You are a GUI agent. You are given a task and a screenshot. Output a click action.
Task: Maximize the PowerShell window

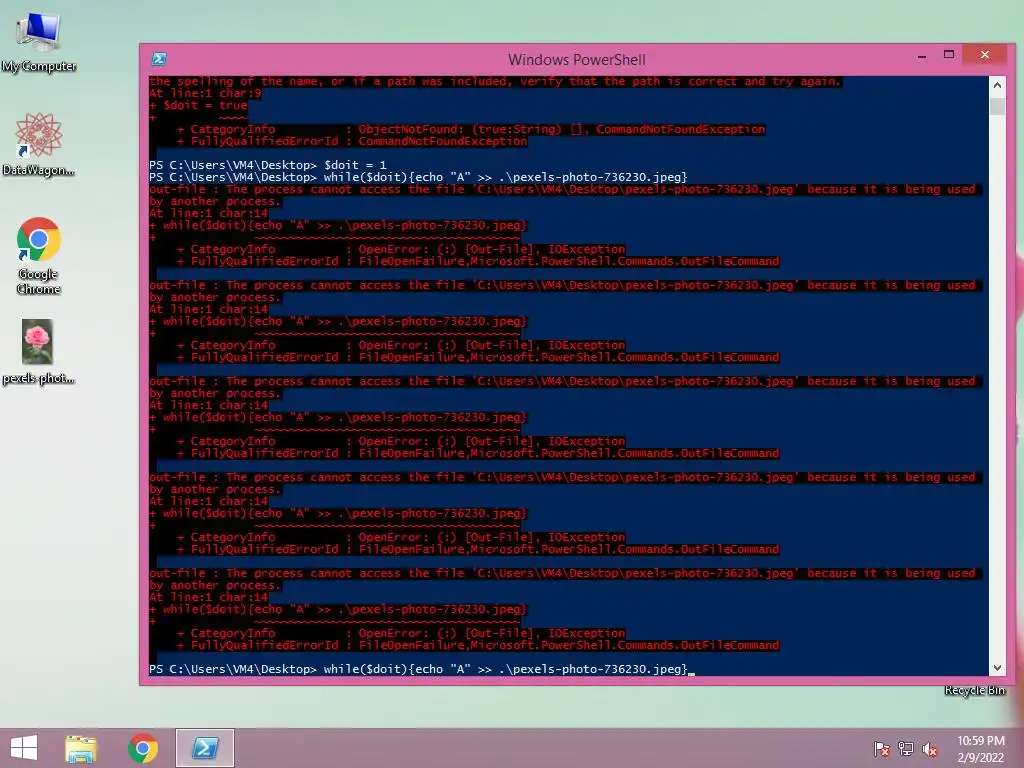(949, 55)
